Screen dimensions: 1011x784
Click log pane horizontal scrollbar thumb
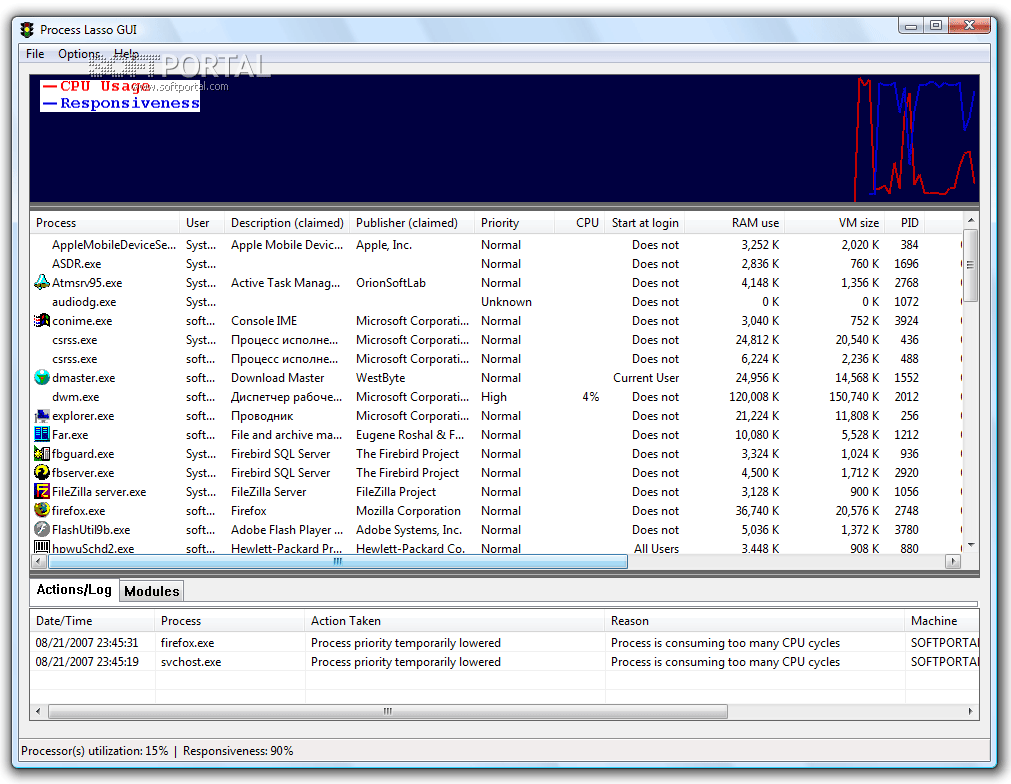click(388, 711)
